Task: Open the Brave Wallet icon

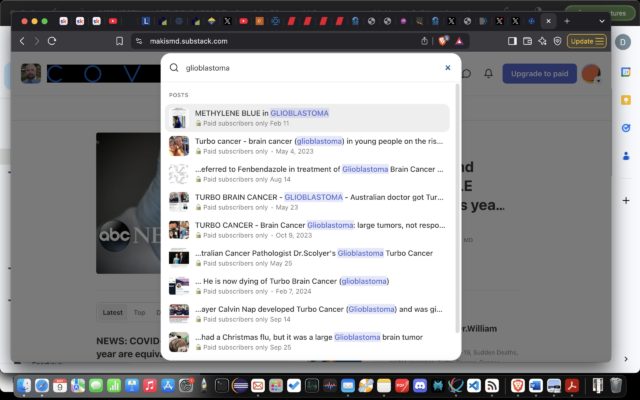Action: [527, 41]
